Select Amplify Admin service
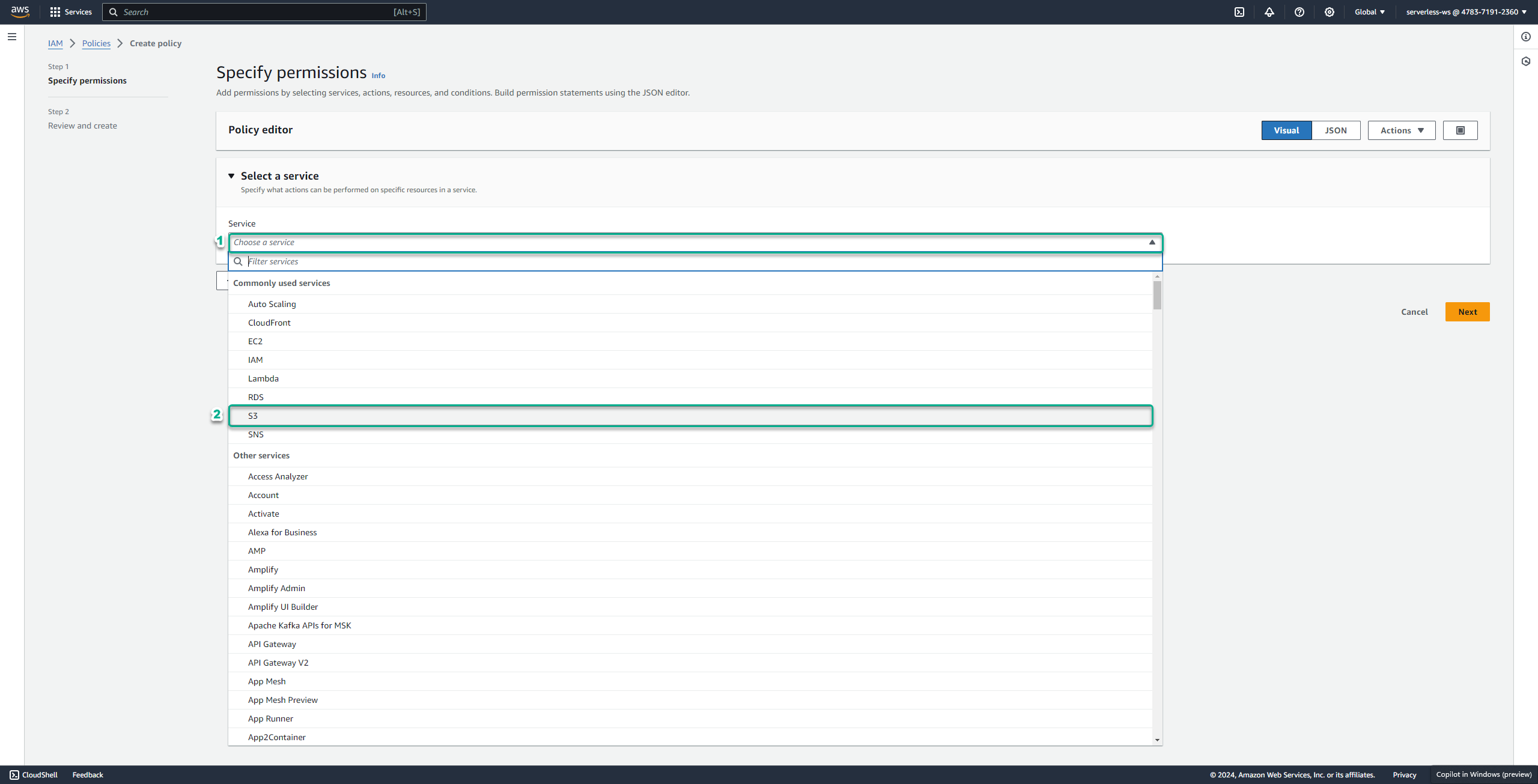 click(690, 588)
